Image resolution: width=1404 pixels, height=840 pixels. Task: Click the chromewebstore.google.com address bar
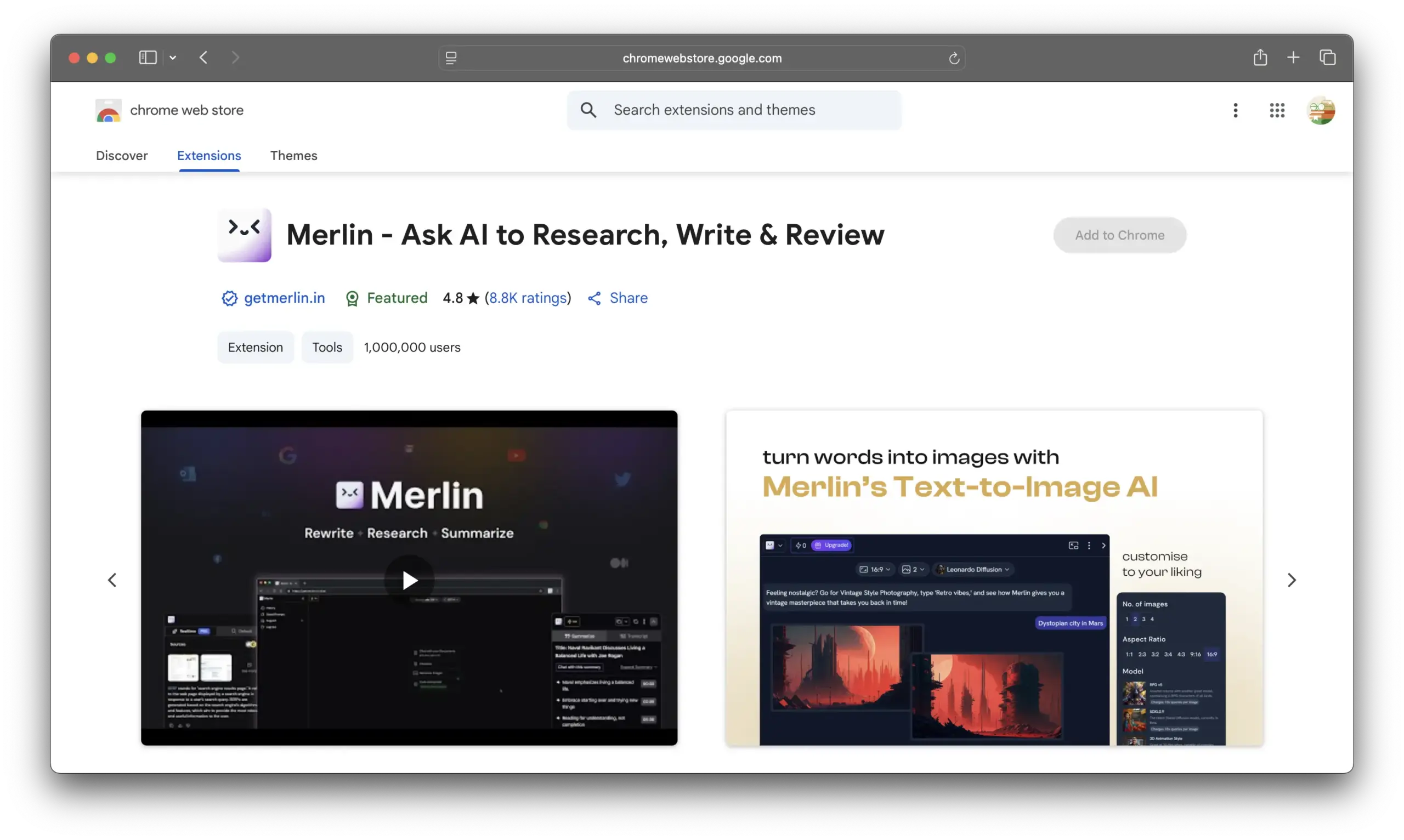click(701, 58)
